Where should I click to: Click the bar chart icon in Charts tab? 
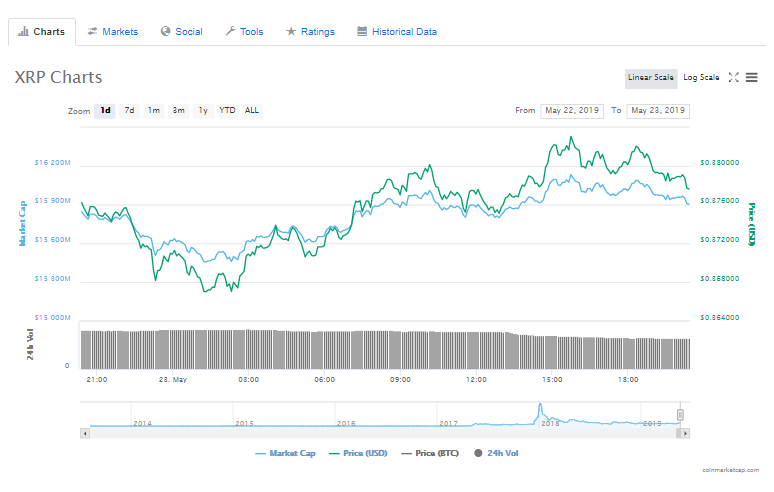[23, 32]
